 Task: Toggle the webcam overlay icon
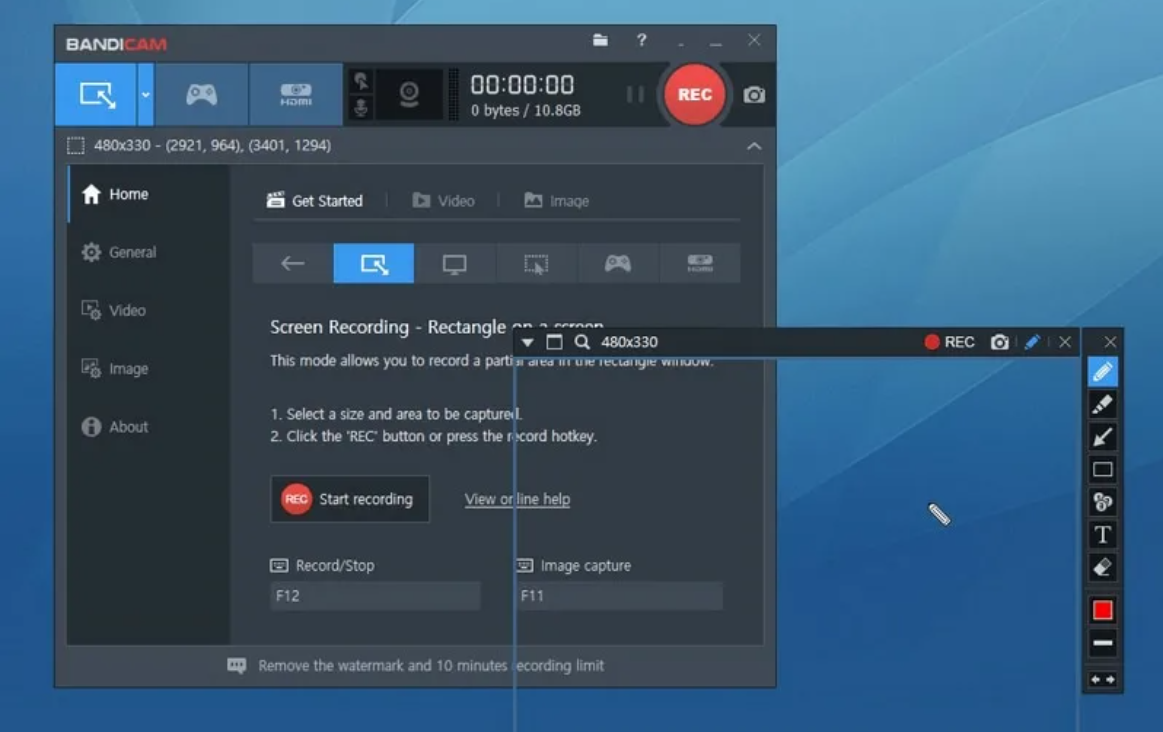tap(409, 94)
